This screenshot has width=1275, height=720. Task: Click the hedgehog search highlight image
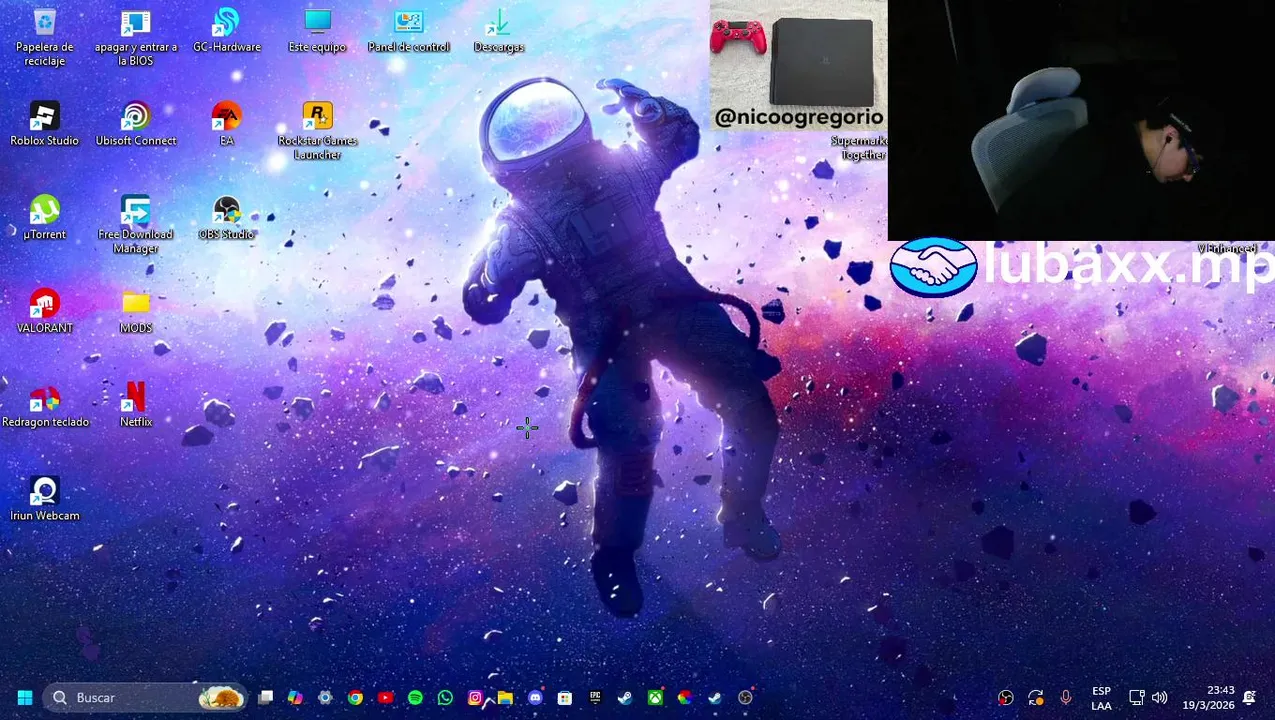click(221, 698)
